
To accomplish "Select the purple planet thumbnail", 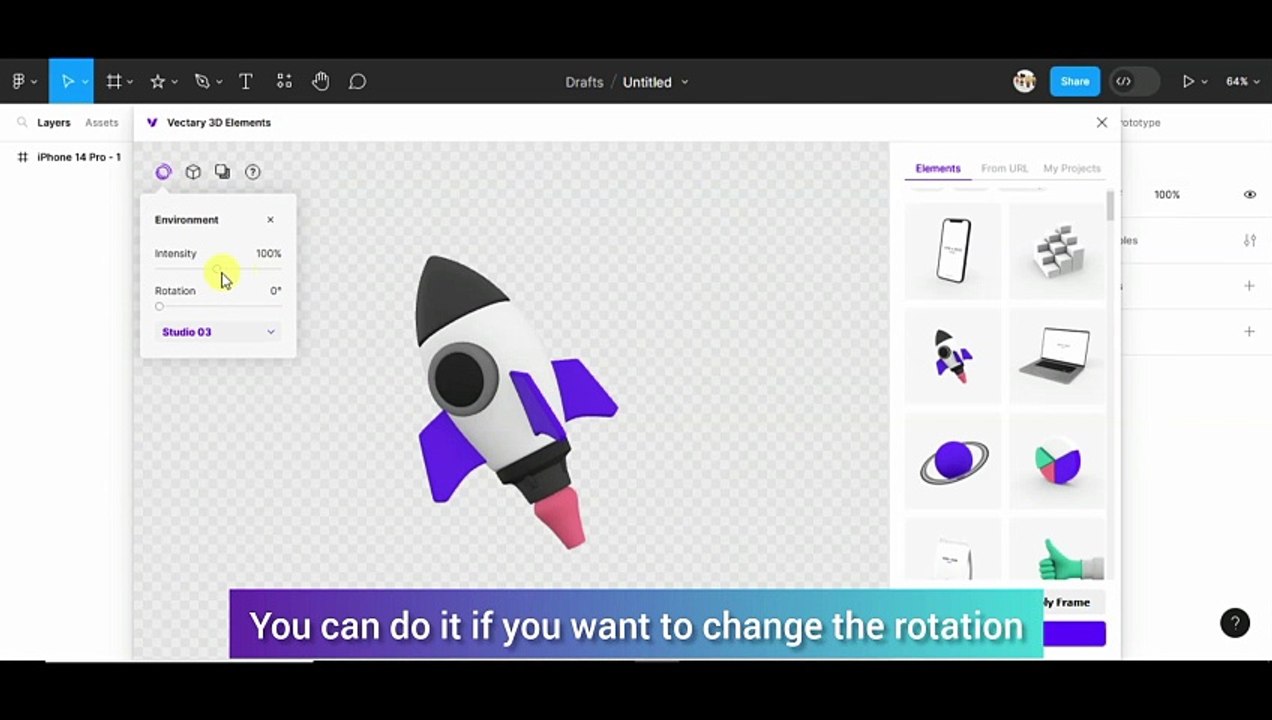I will click(953, 462).
